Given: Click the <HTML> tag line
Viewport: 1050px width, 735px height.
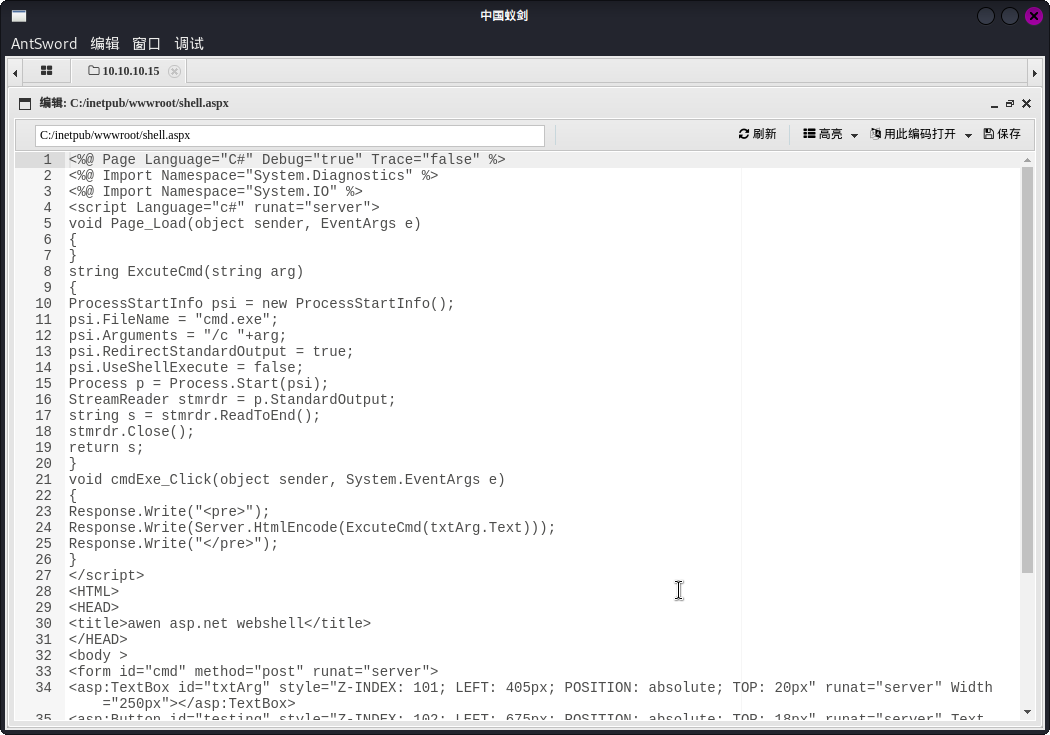Looking at the screenshot, I should coord(94,592).
